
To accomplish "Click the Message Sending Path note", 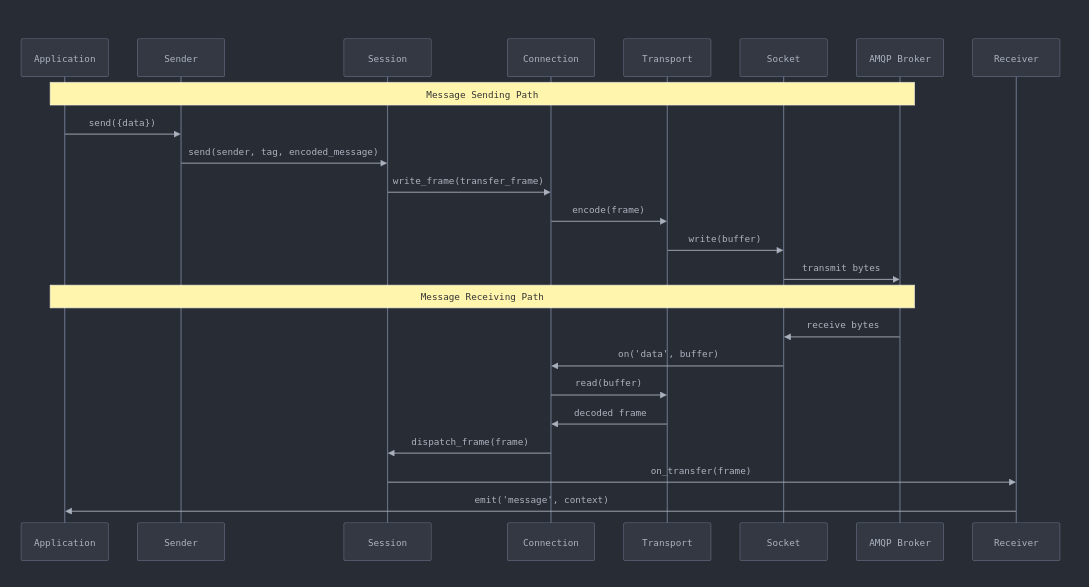I will pos(482,94).
